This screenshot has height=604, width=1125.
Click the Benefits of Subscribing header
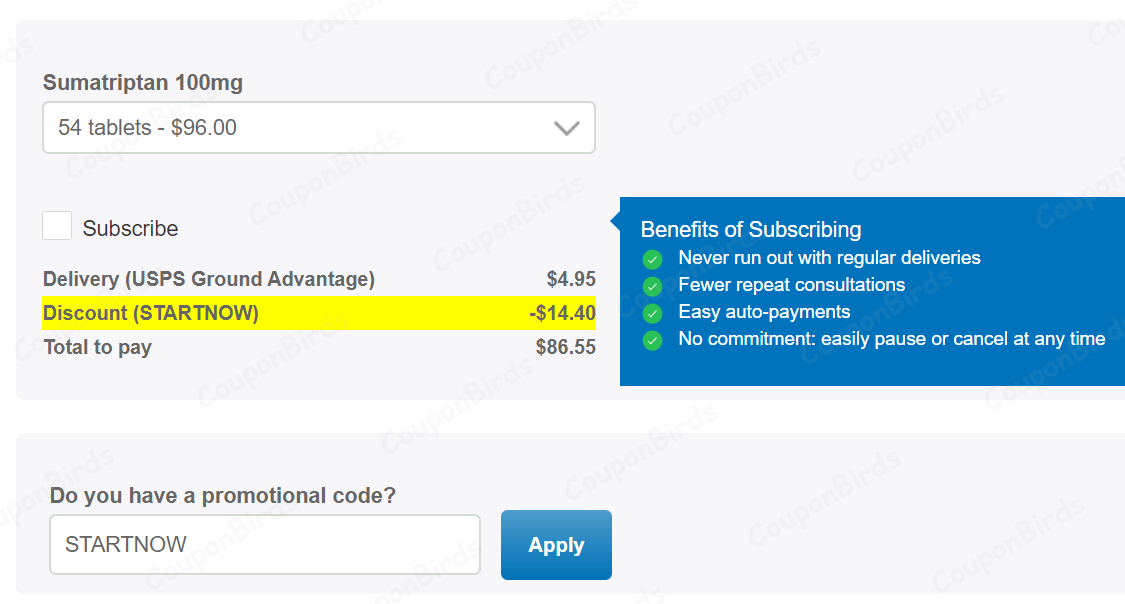coord(751,229)
